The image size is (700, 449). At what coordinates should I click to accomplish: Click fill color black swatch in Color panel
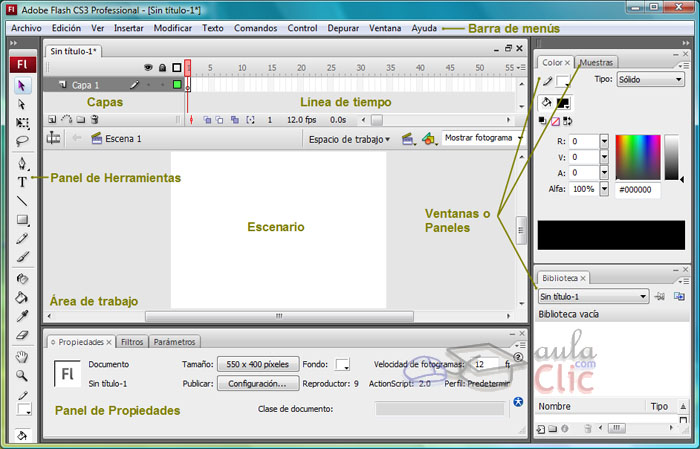point(563,103)
